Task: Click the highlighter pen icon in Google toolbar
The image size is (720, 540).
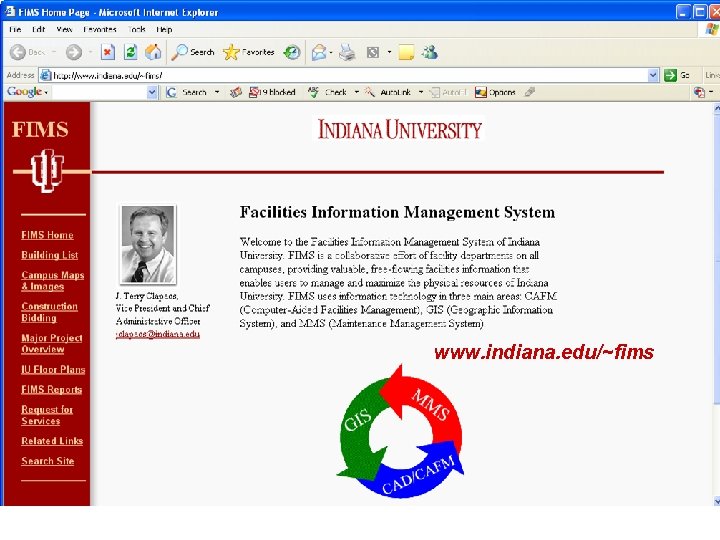Action: coord(529,92)
